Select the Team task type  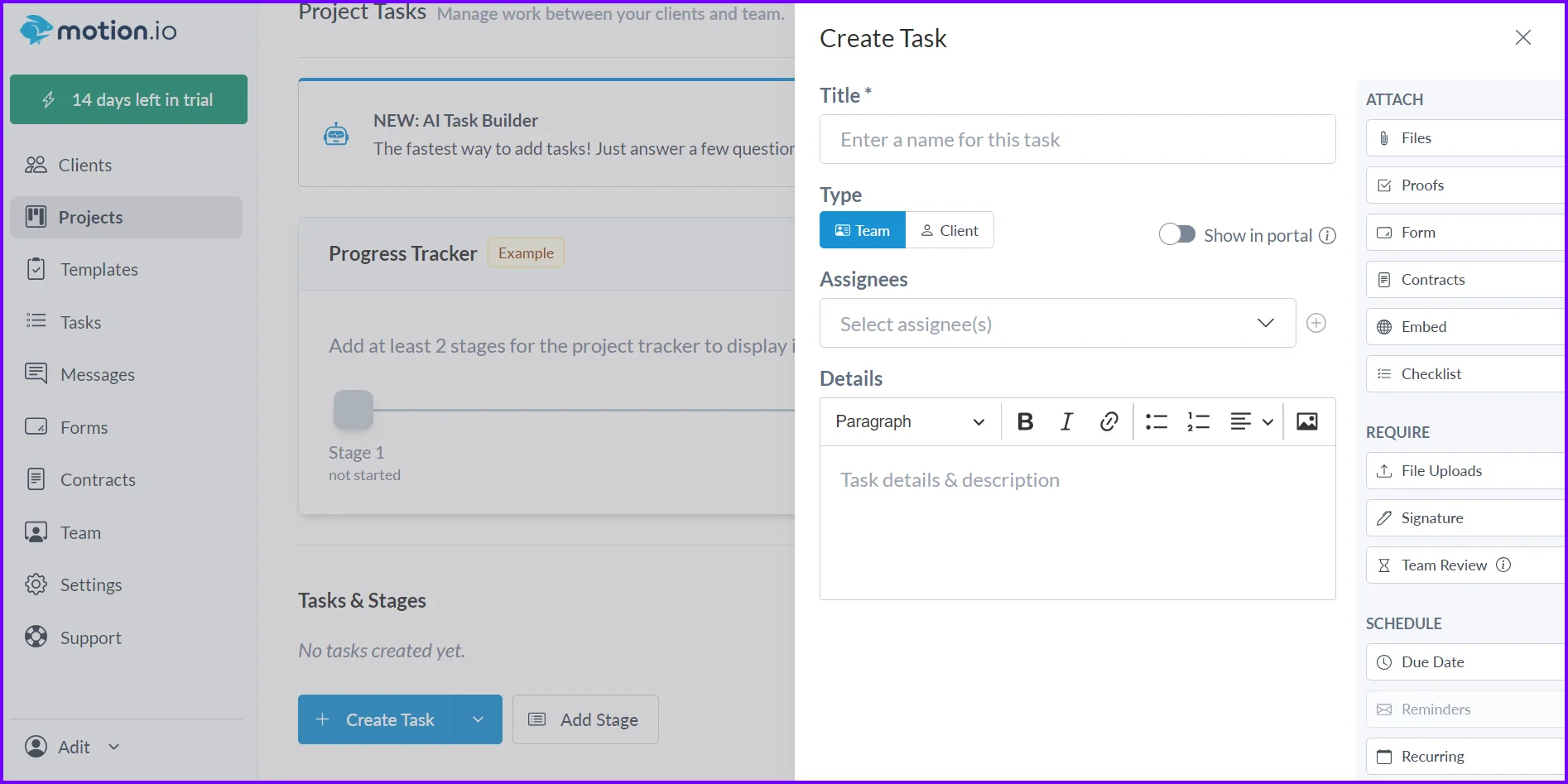pos(862,229)
